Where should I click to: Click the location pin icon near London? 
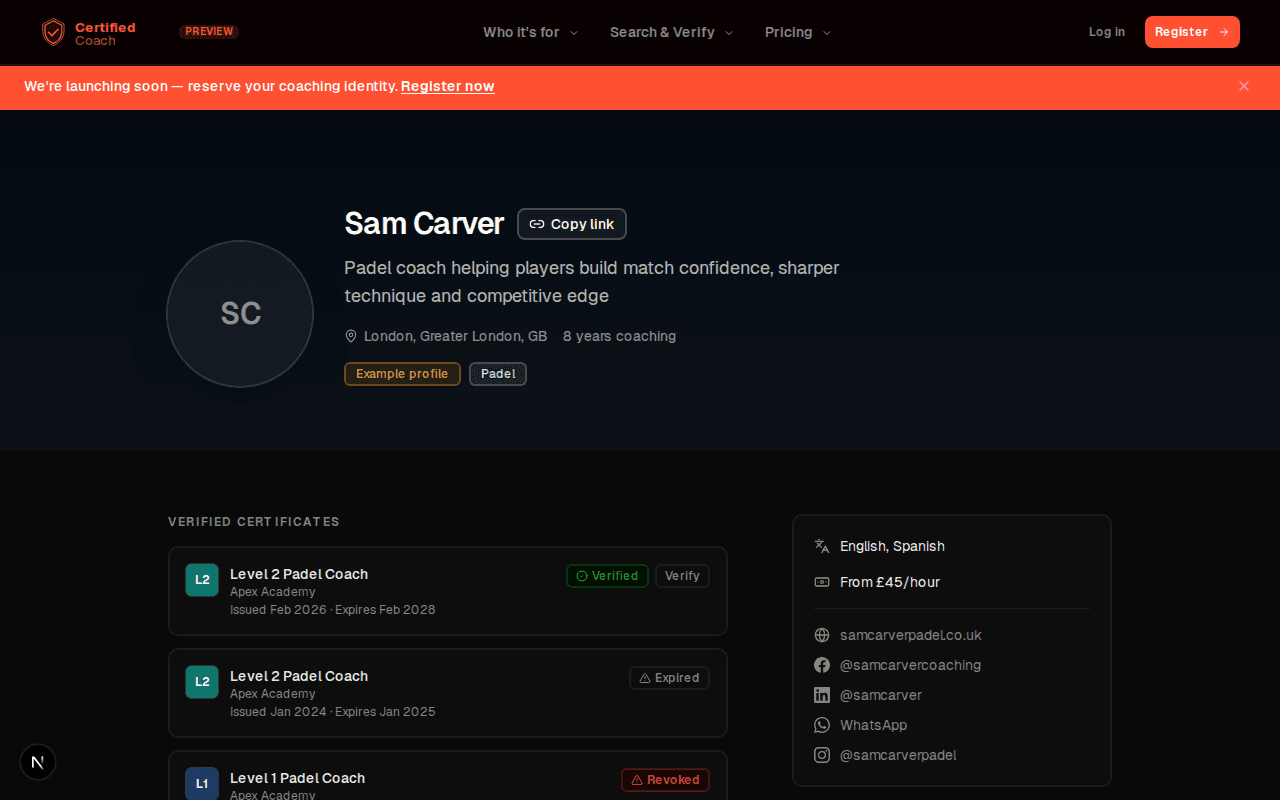coord(351,336)
